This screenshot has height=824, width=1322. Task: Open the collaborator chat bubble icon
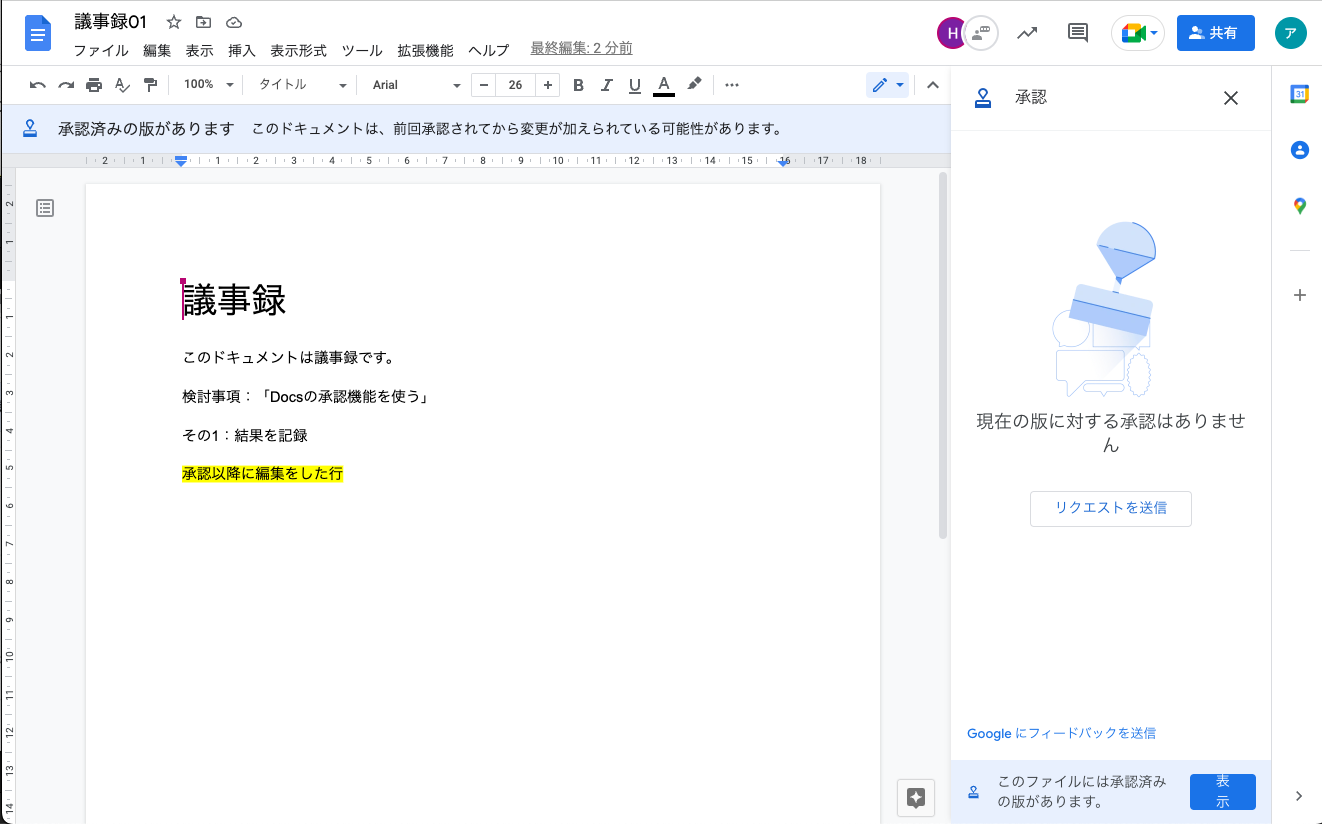tap(982, 33)
